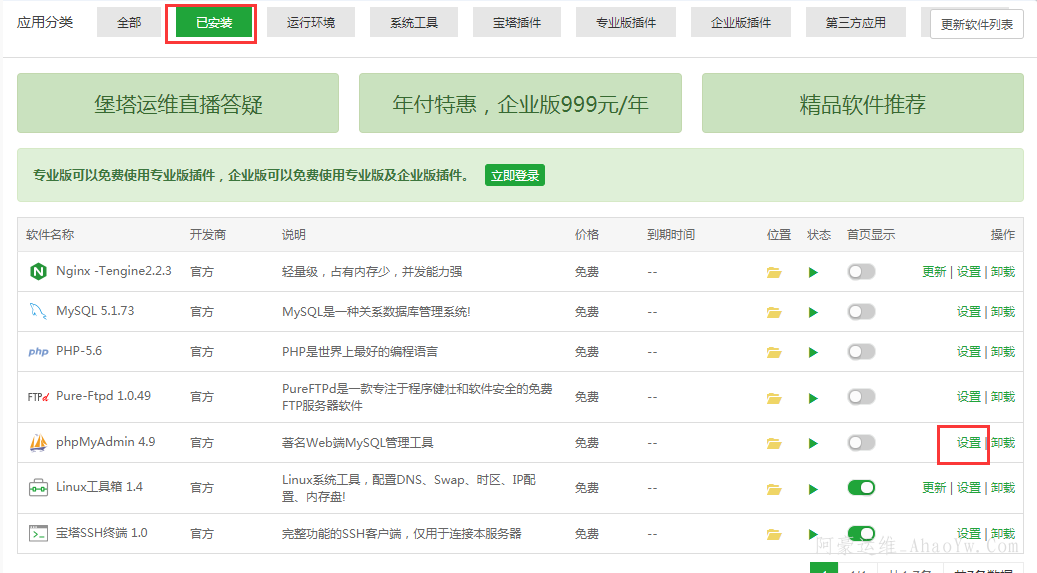
Task: Click the Pure-Ftpd status play icon
Action: 813,397
